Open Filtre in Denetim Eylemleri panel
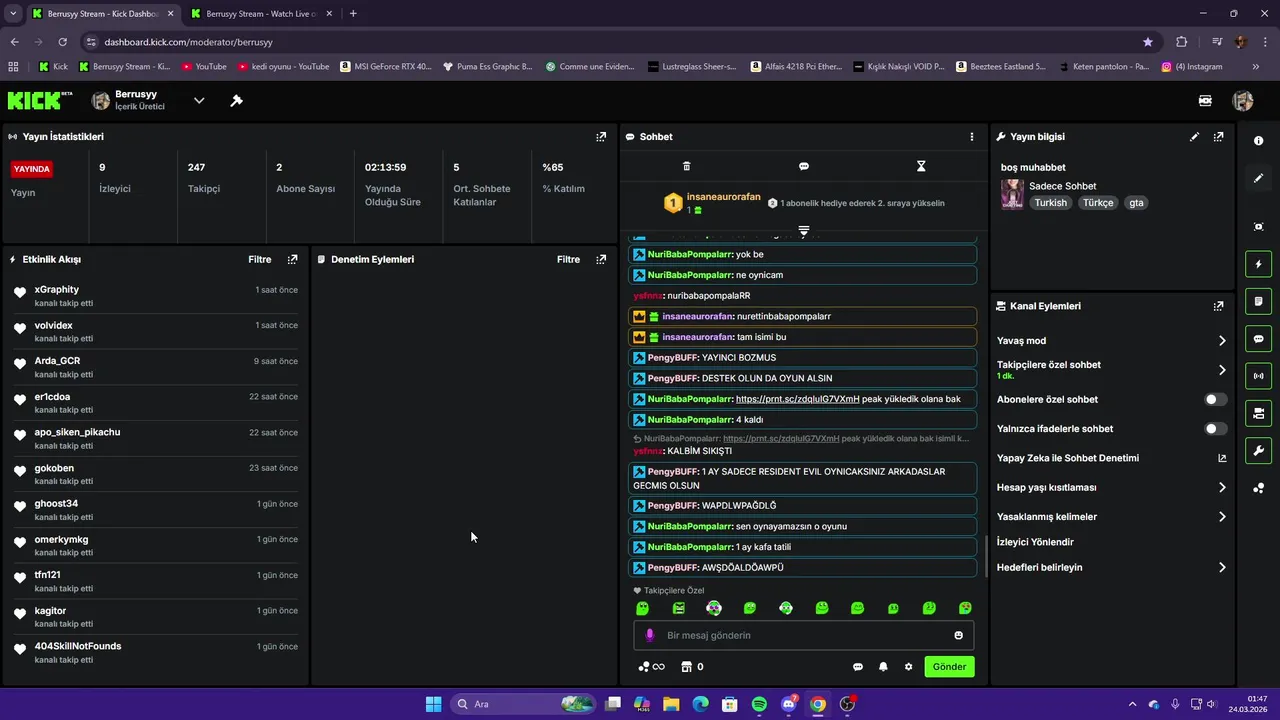Image resolution: width=1280 pixels, height=720 pixels. [568, 259]
